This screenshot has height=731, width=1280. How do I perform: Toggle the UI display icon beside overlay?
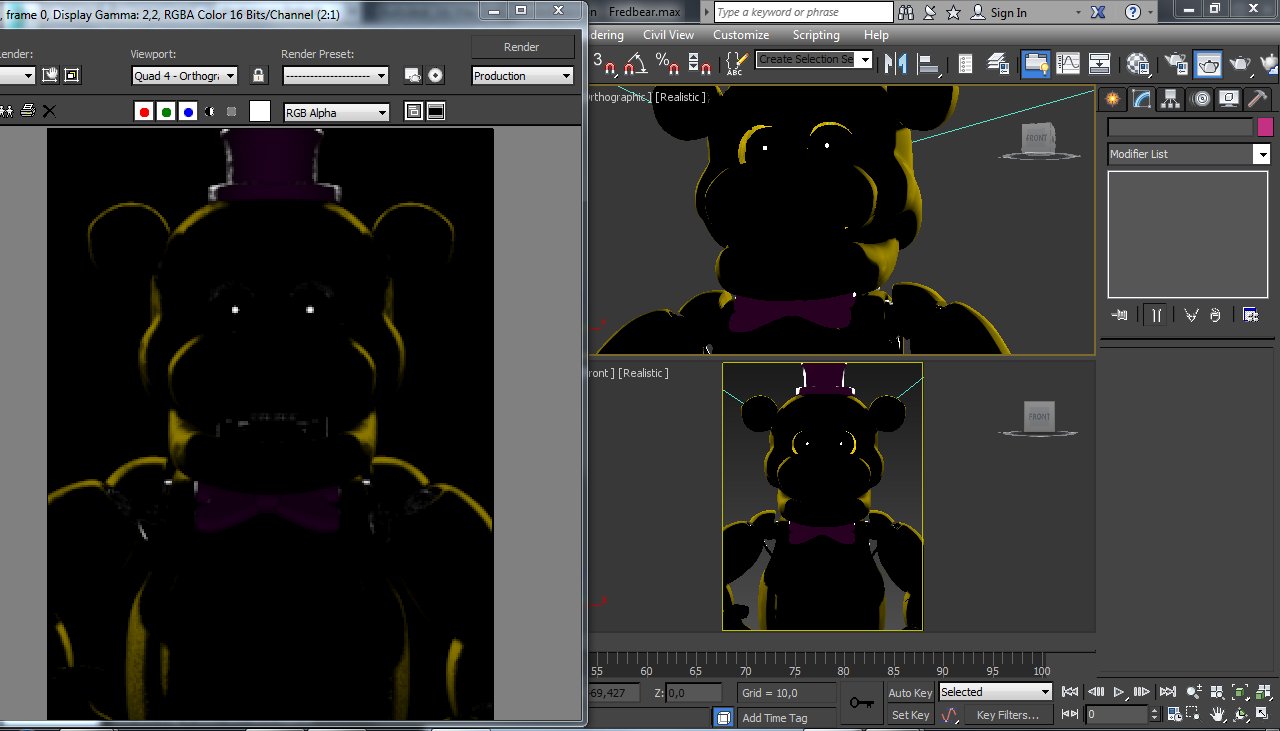pyautogui.click(x=436, y=112)
